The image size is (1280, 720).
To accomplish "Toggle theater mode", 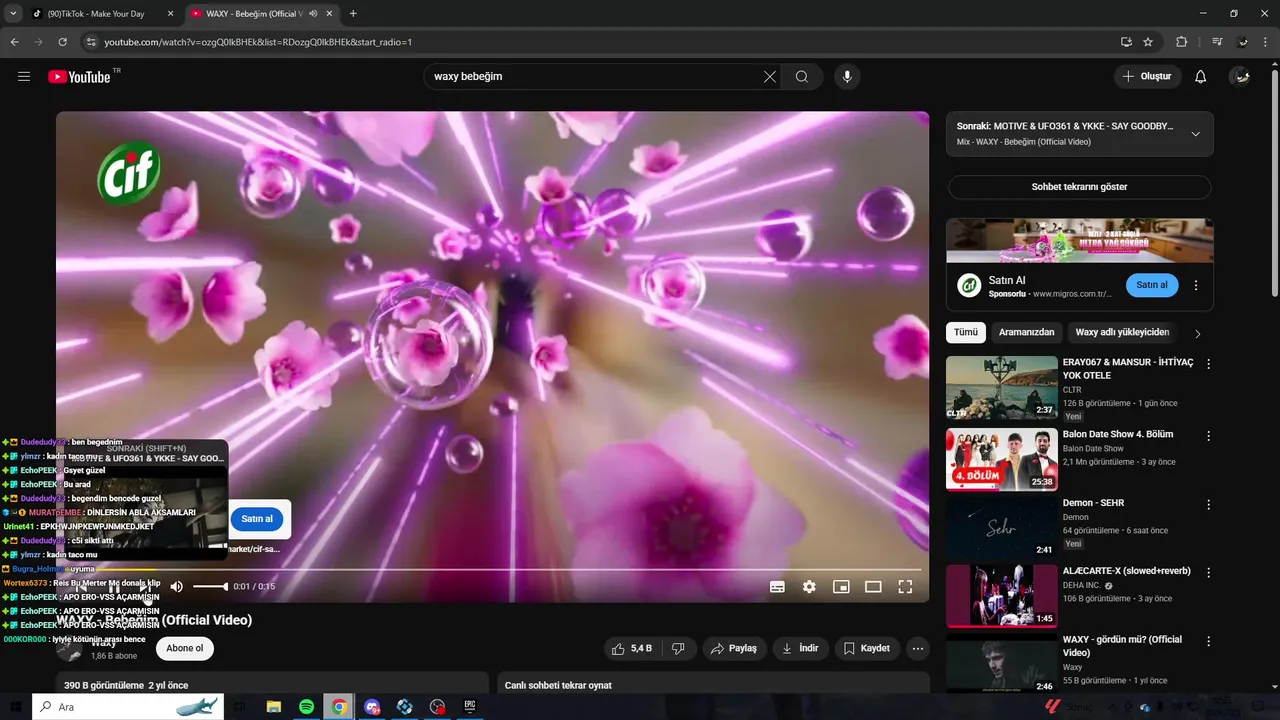I will 873,587.
